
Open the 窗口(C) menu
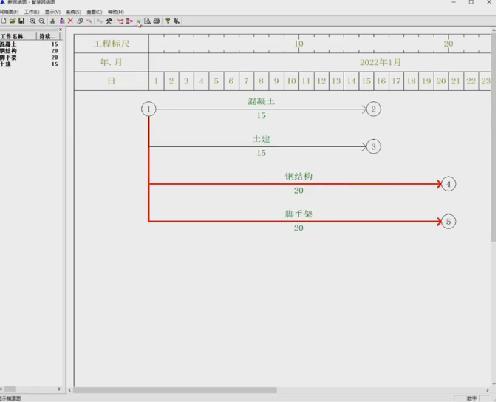pyautogui.click(x=94, y=12)
